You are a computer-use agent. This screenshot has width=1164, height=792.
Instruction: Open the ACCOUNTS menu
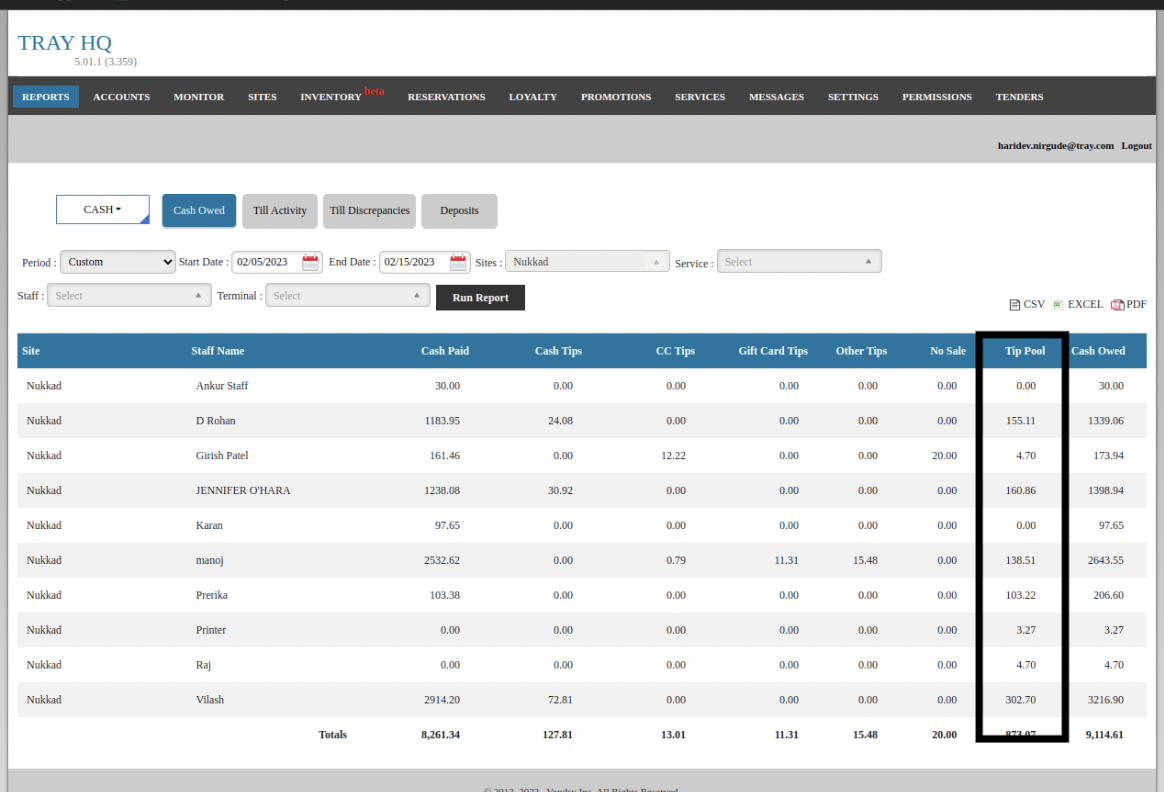(121, 96)
